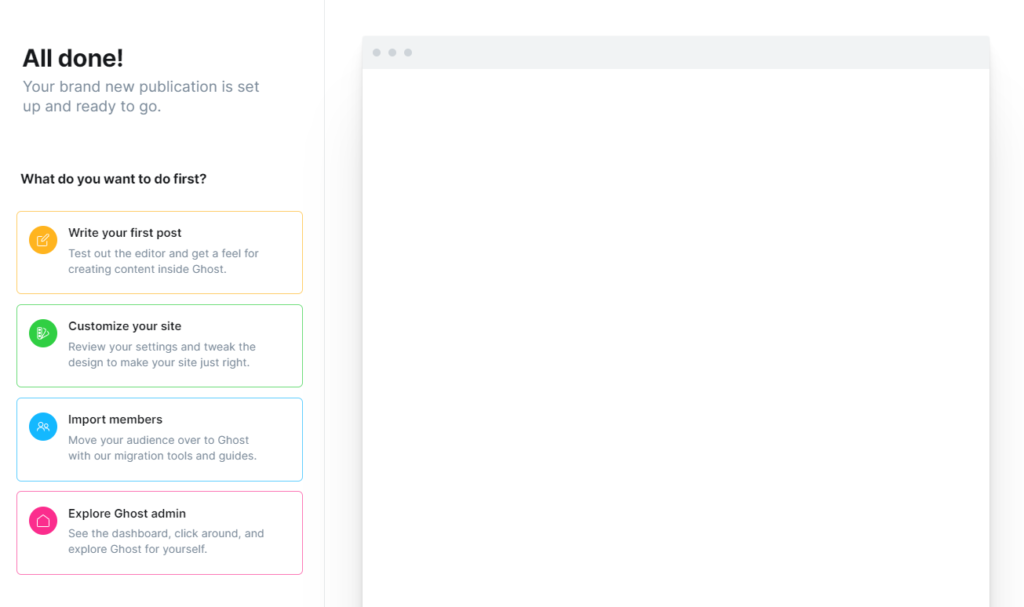The width and height of the screenshot is (1024, 607).
Task: Click "Test out the editor" description text
Action: point(163,261)
